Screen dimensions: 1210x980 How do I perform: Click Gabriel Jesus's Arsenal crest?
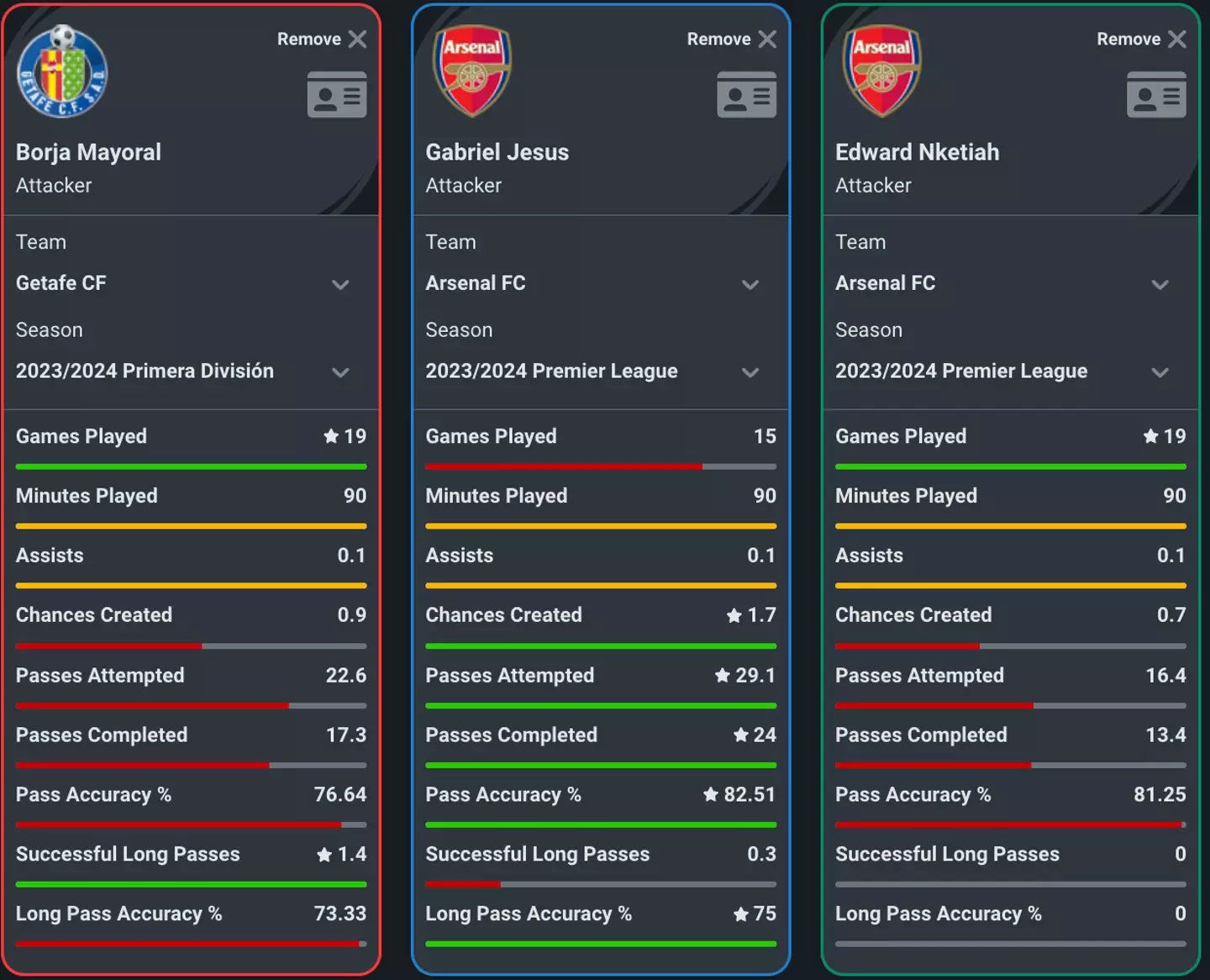pos(471,71)
